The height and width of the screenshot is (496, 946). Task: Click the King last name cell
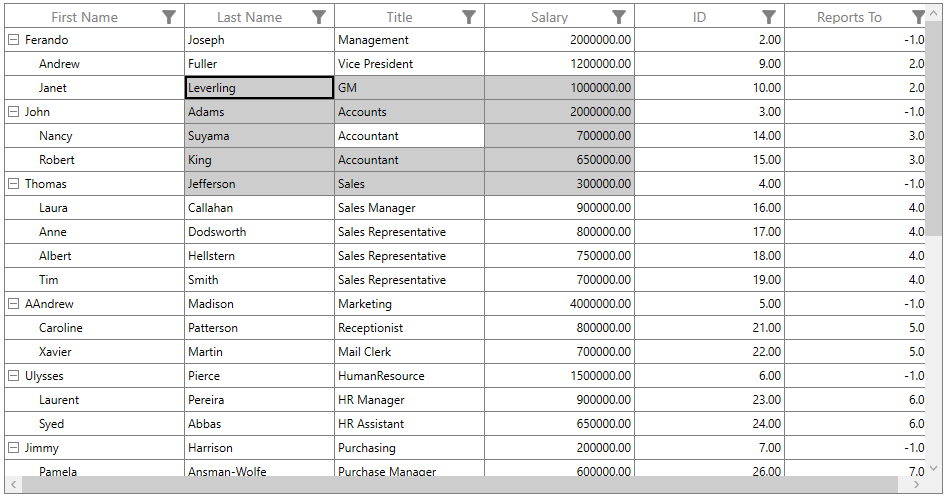coord(259,159)
